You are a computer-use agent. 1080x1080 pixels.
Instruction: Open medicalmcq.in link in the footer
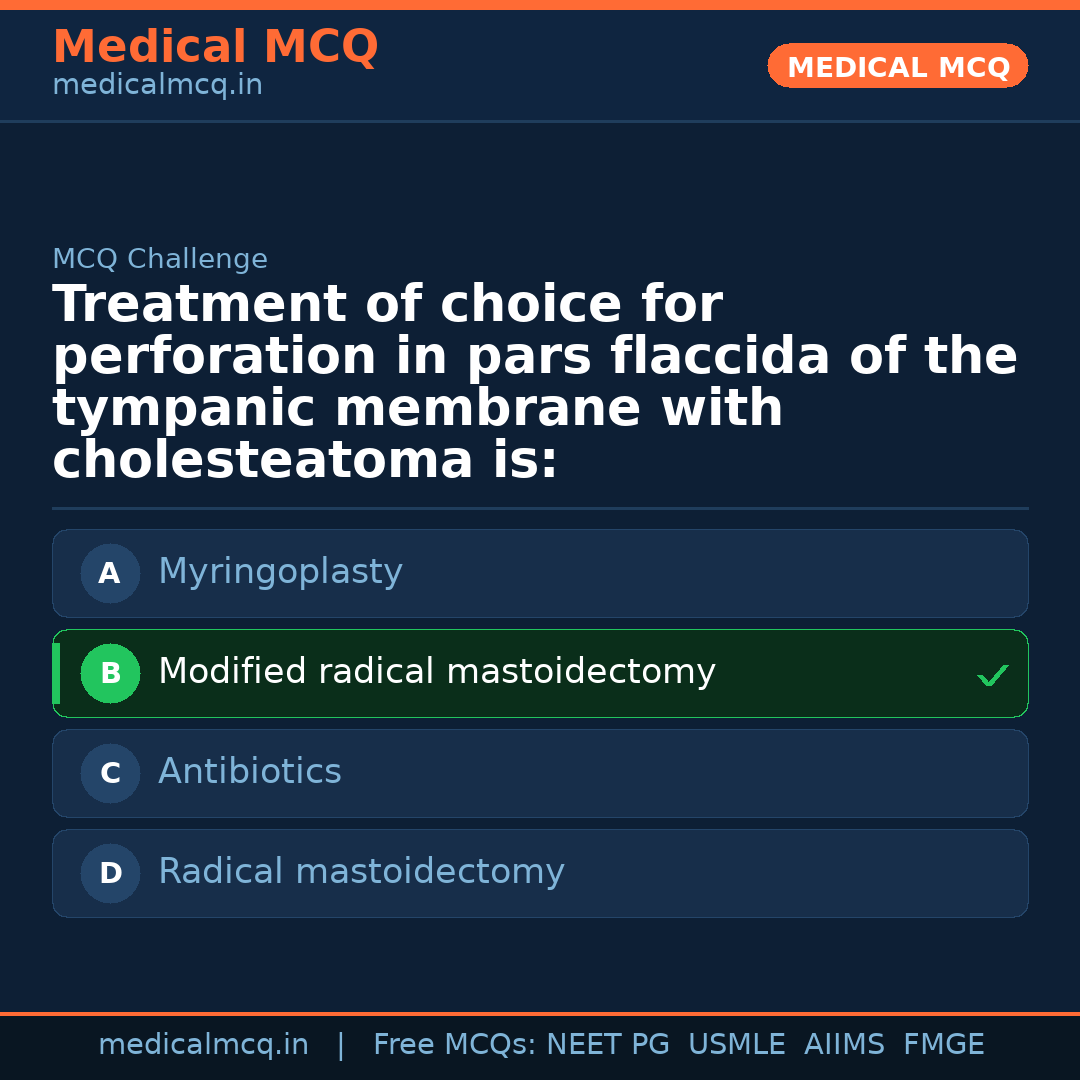tap(203, 1045)
